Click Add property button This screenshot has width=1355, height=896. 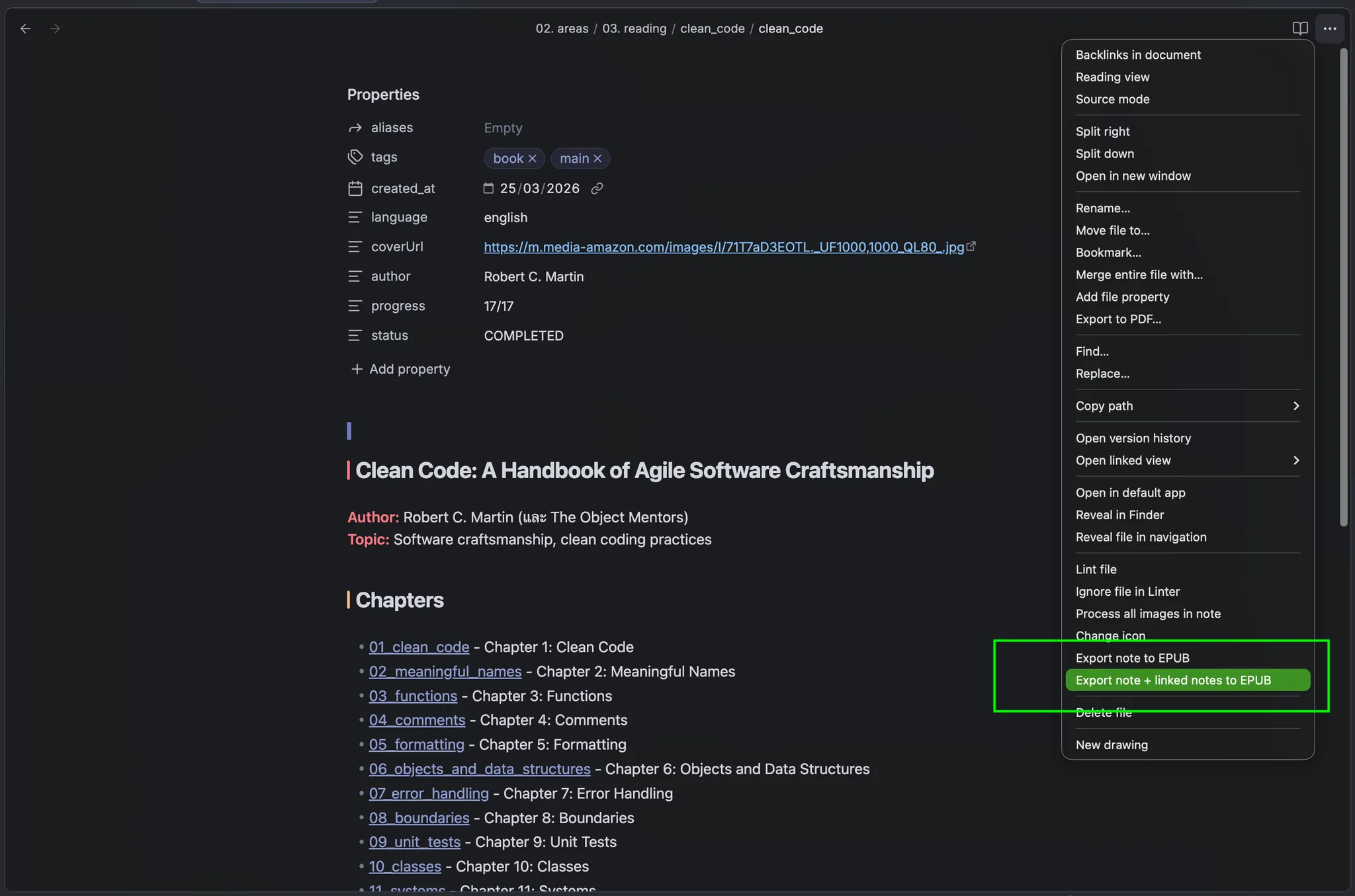[400, 369]
